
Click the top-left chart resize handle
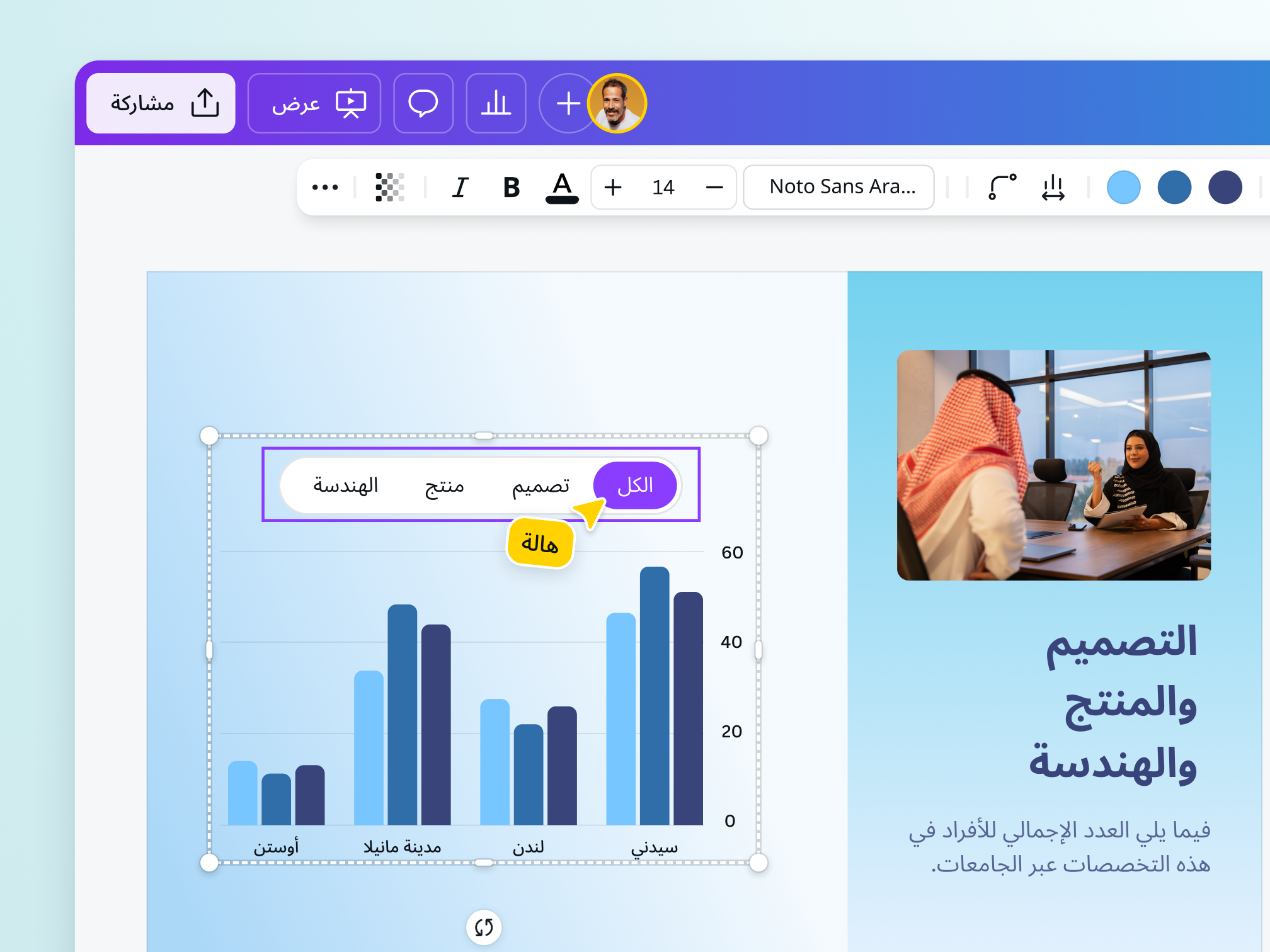click(209, 435)
